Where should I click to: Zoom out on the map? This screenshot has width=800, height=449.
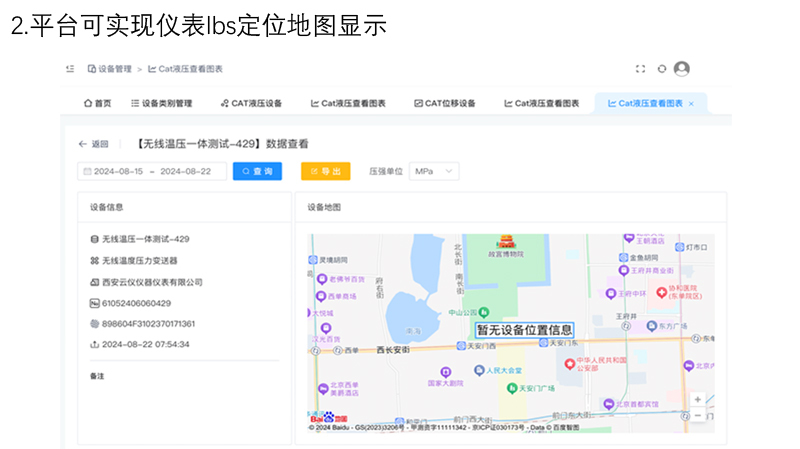click(x=697, y=414)
